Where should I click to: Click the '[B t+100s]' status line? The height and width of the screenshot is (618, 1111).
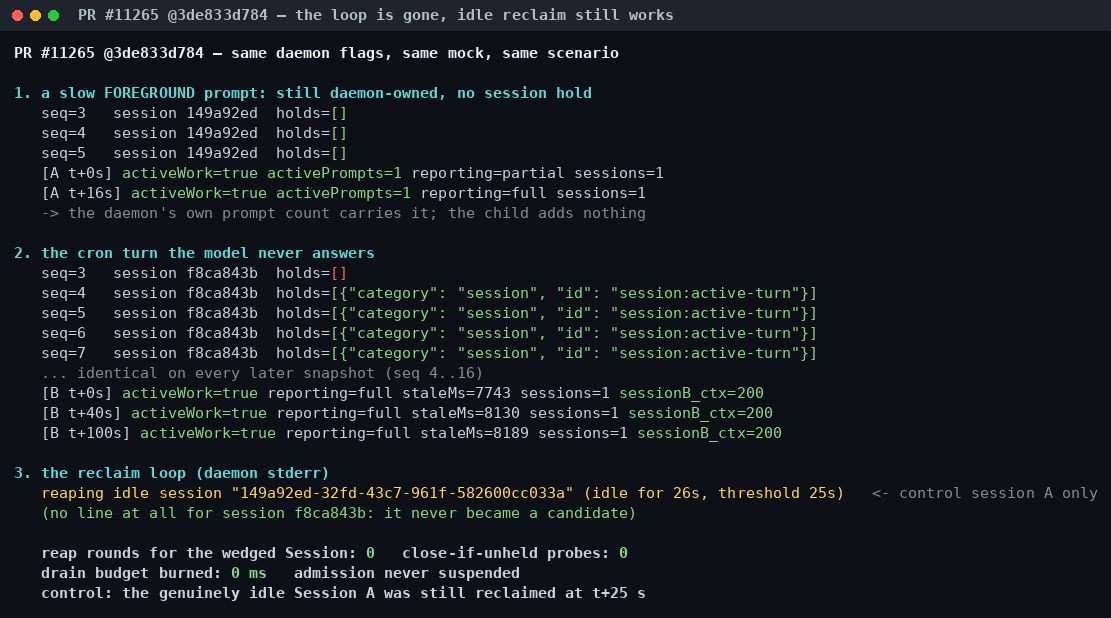[x=412, y=433]
